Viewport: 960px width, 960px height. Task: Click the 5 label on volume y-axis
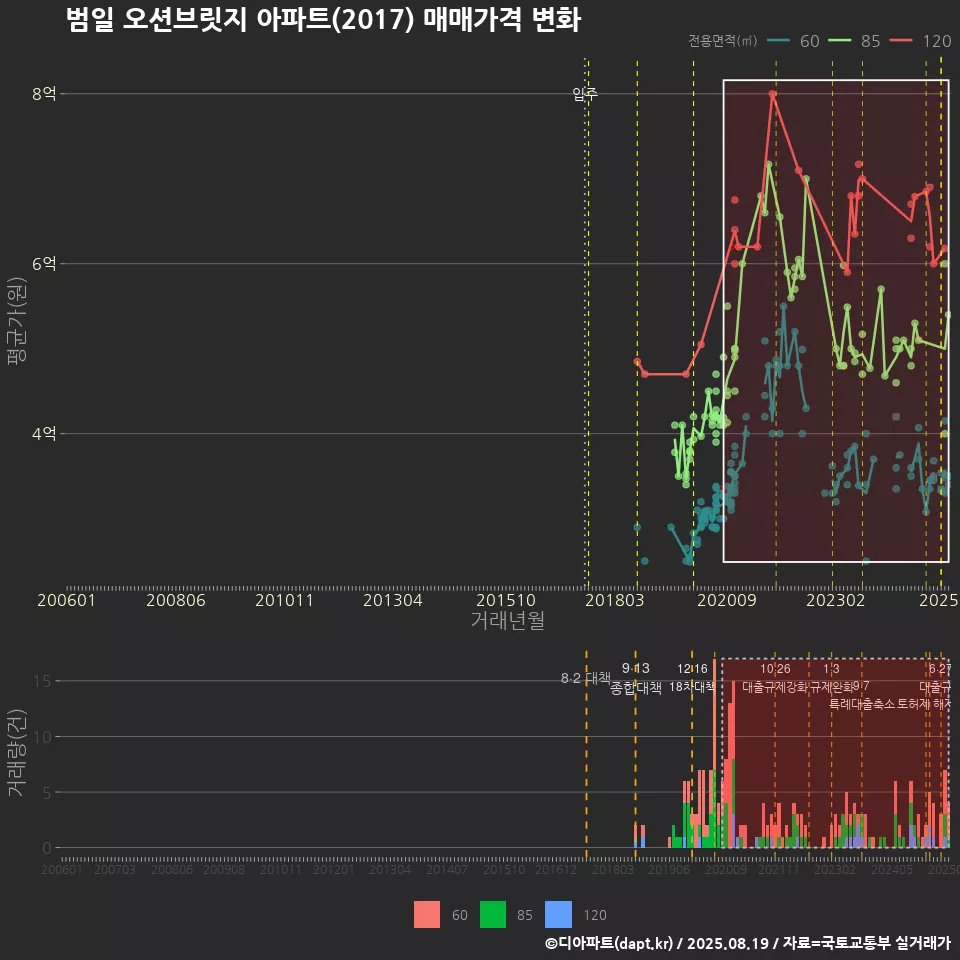(x=47, y=792)
